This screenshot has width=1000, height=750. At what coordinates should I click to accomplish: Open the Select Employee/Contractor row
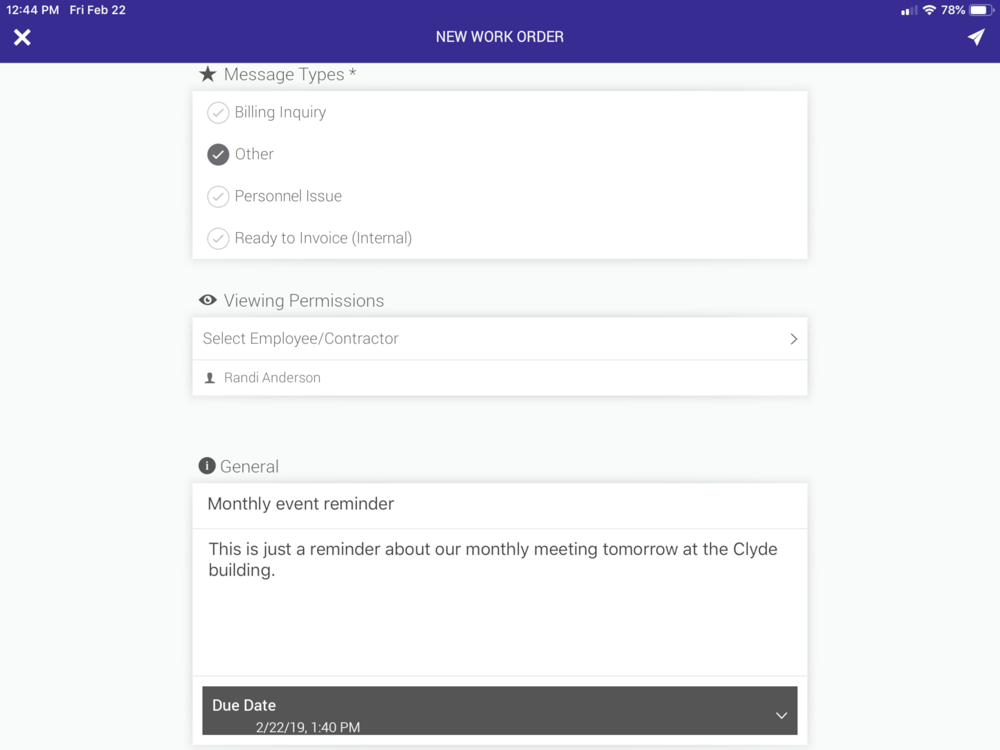tap(500, 339)
